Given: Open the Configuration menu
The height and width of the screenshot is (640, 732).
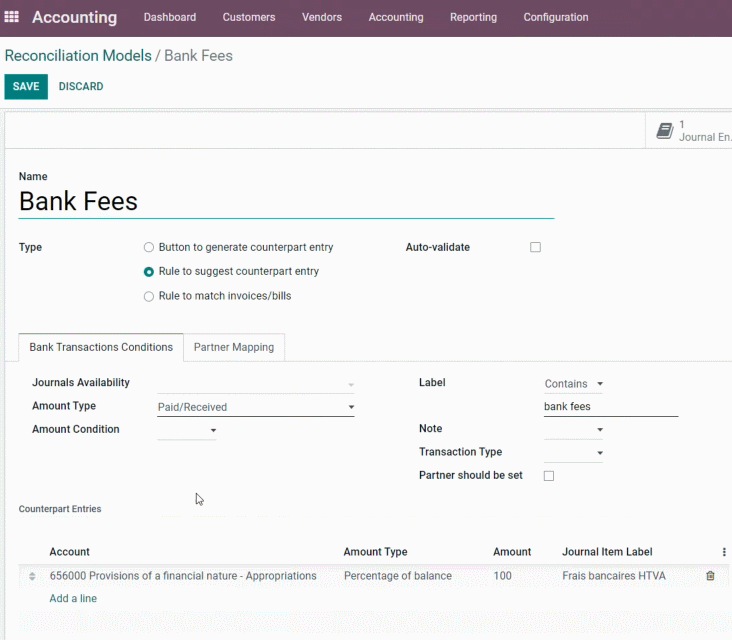Looking at the screenshot, I should (x=556, y=17).
